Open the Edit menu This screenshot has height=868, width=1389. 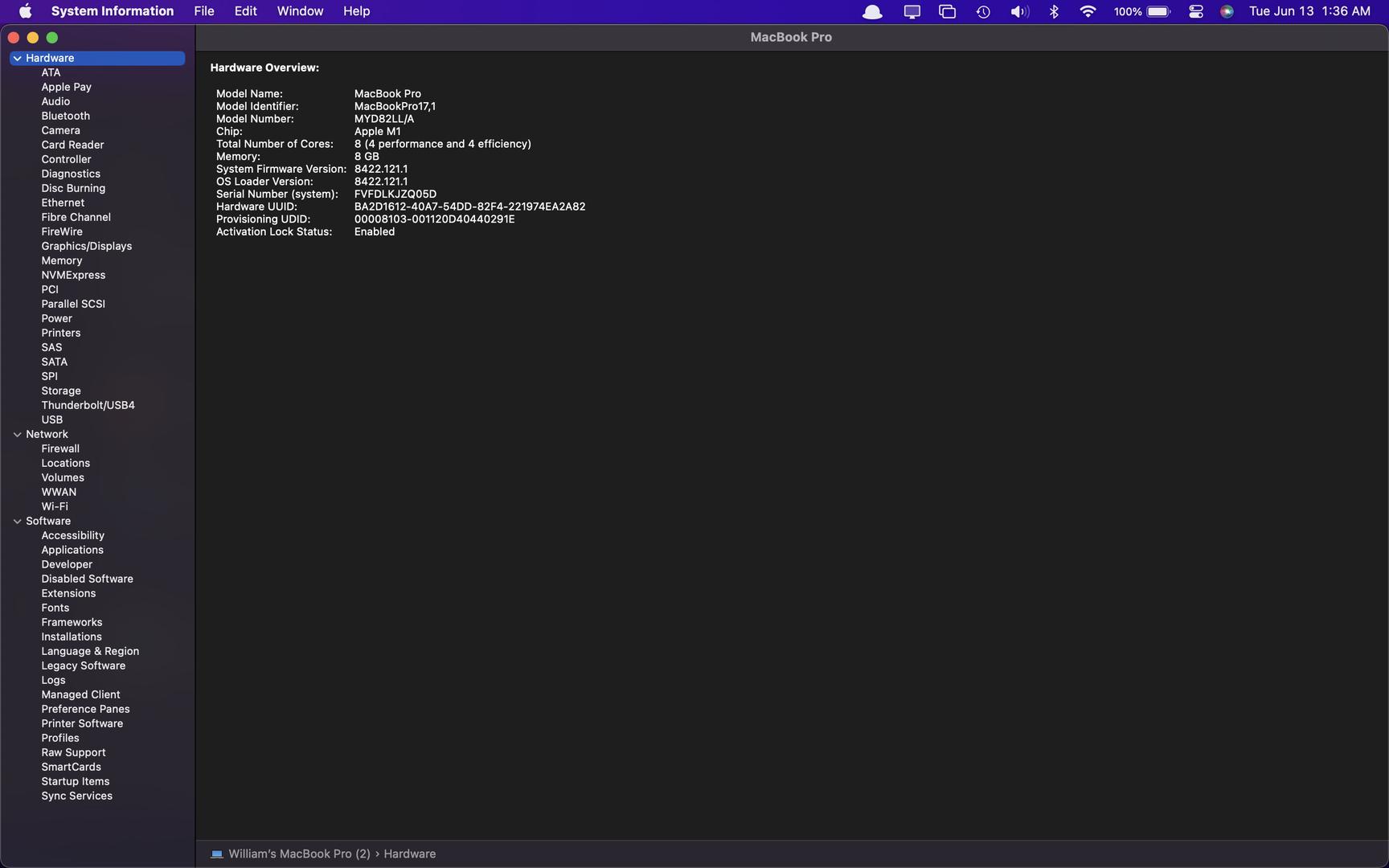tap(246, 11)
